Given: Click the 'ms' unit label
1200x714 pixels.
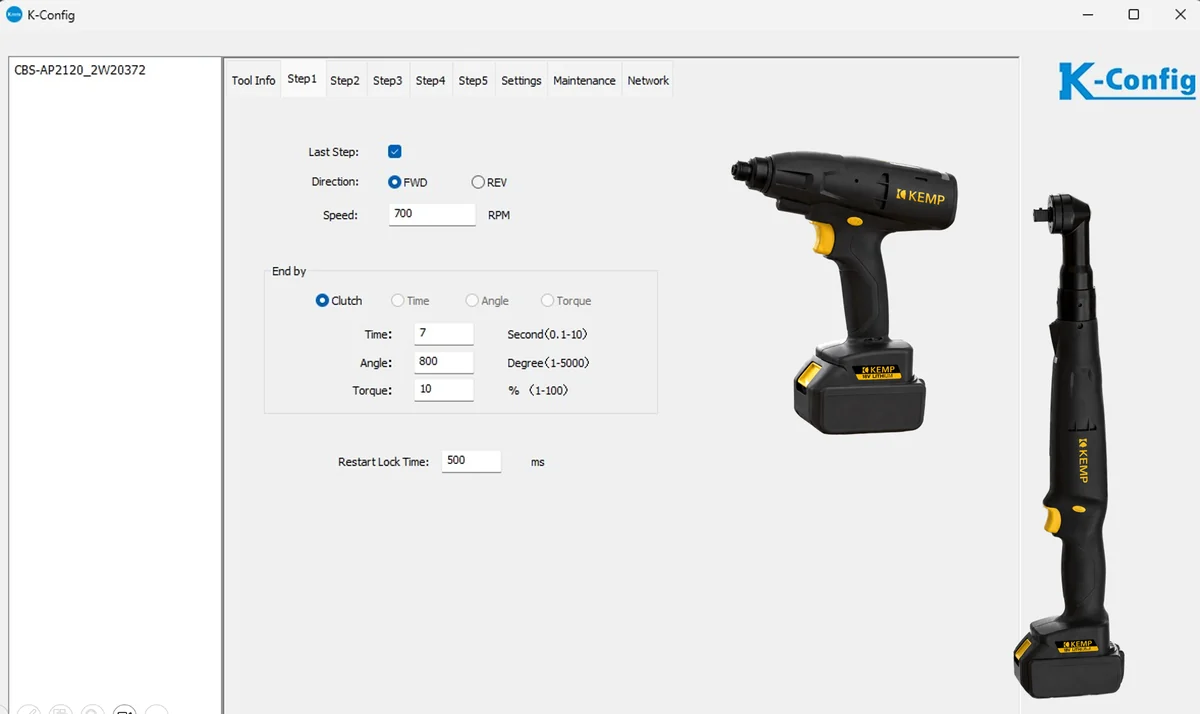Looking at the screenshot, I should (538, 462).
